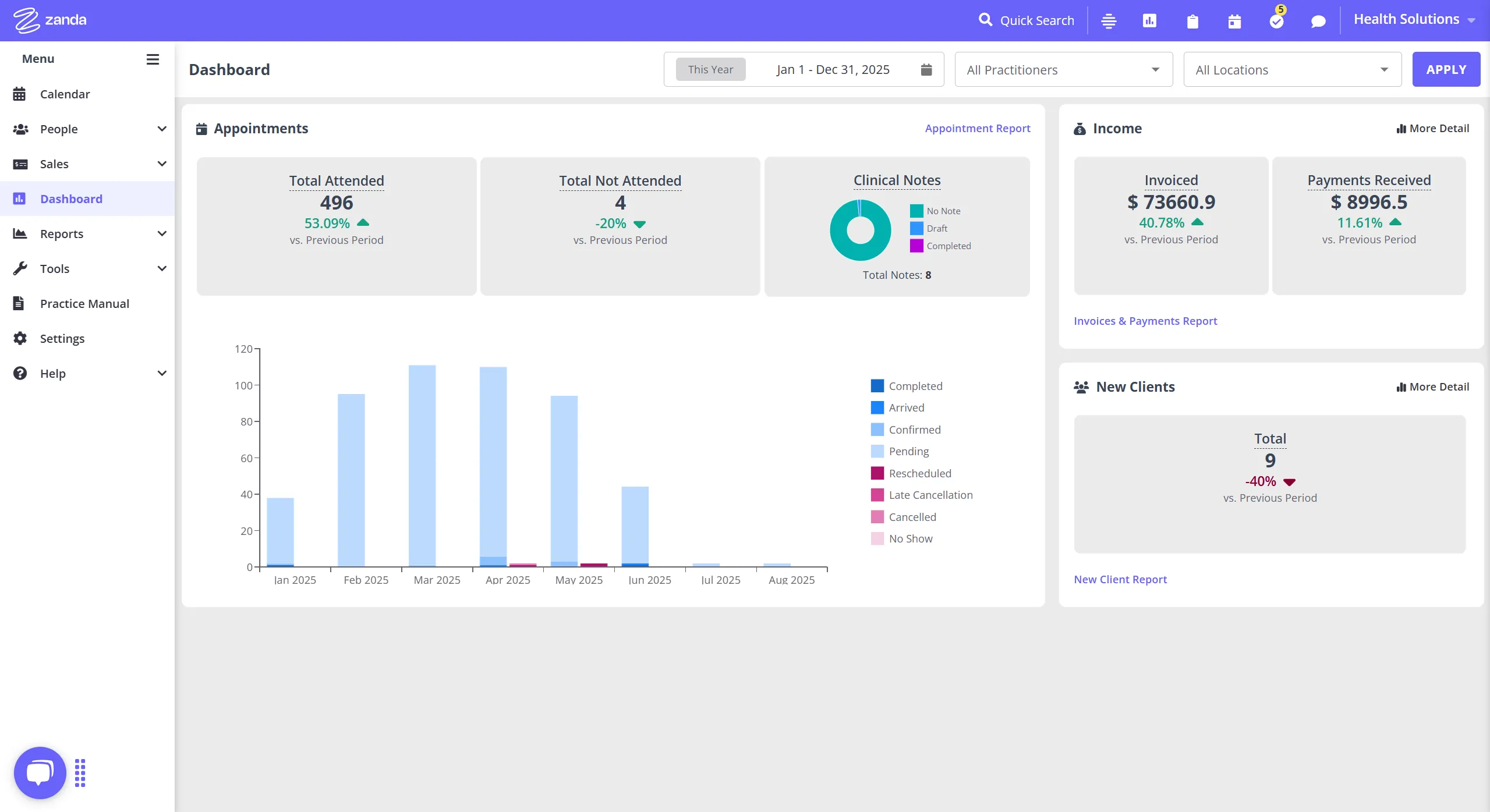
Task: Open the date range calendar picker
Action: click(925, 69)
